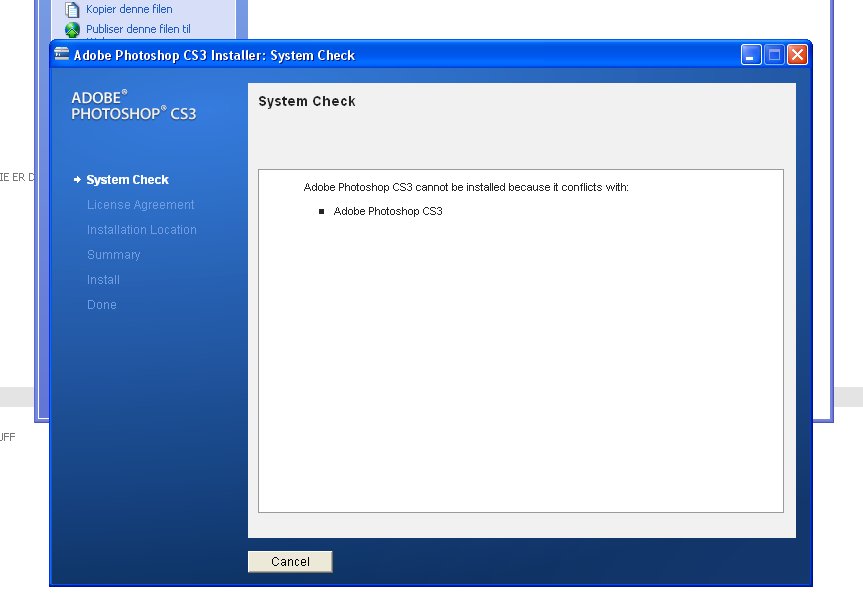Click 'Publiser denne filen til' link behind installer
Image resolution: width=863 pixels, height=611 pixels.
(x=138, y=29)
